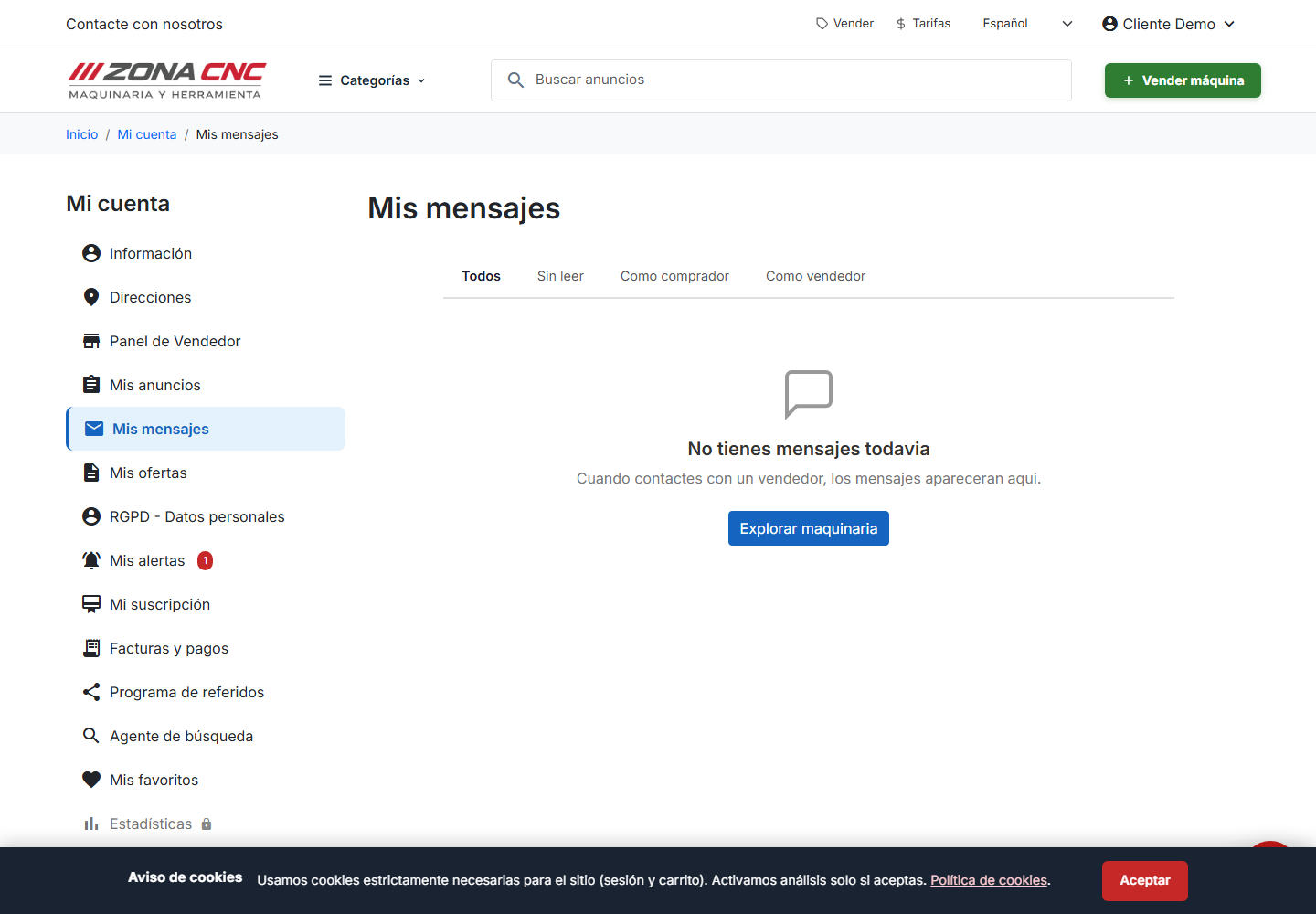
Task: Expand the Cliente Demo account menu chevron
Action: (1229, 24)
